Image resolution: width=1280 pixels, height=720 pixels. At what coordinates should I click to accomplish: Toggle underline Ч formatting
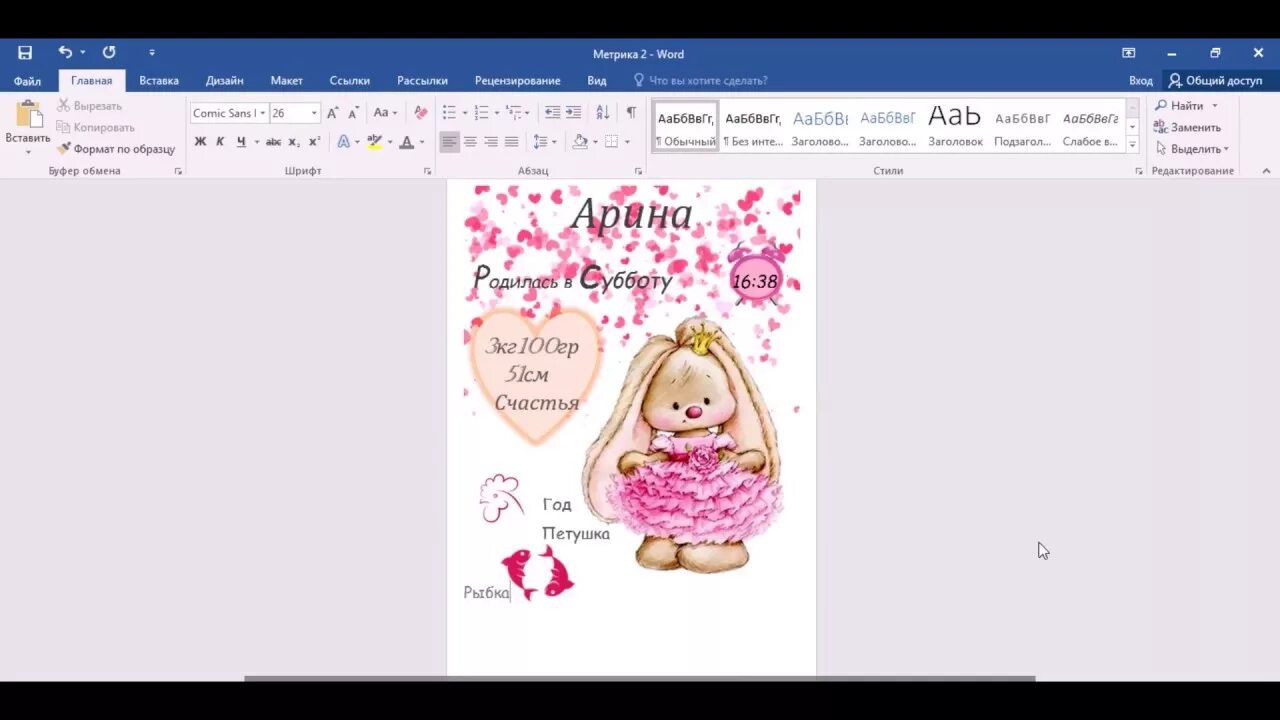[x=241, y=142]
